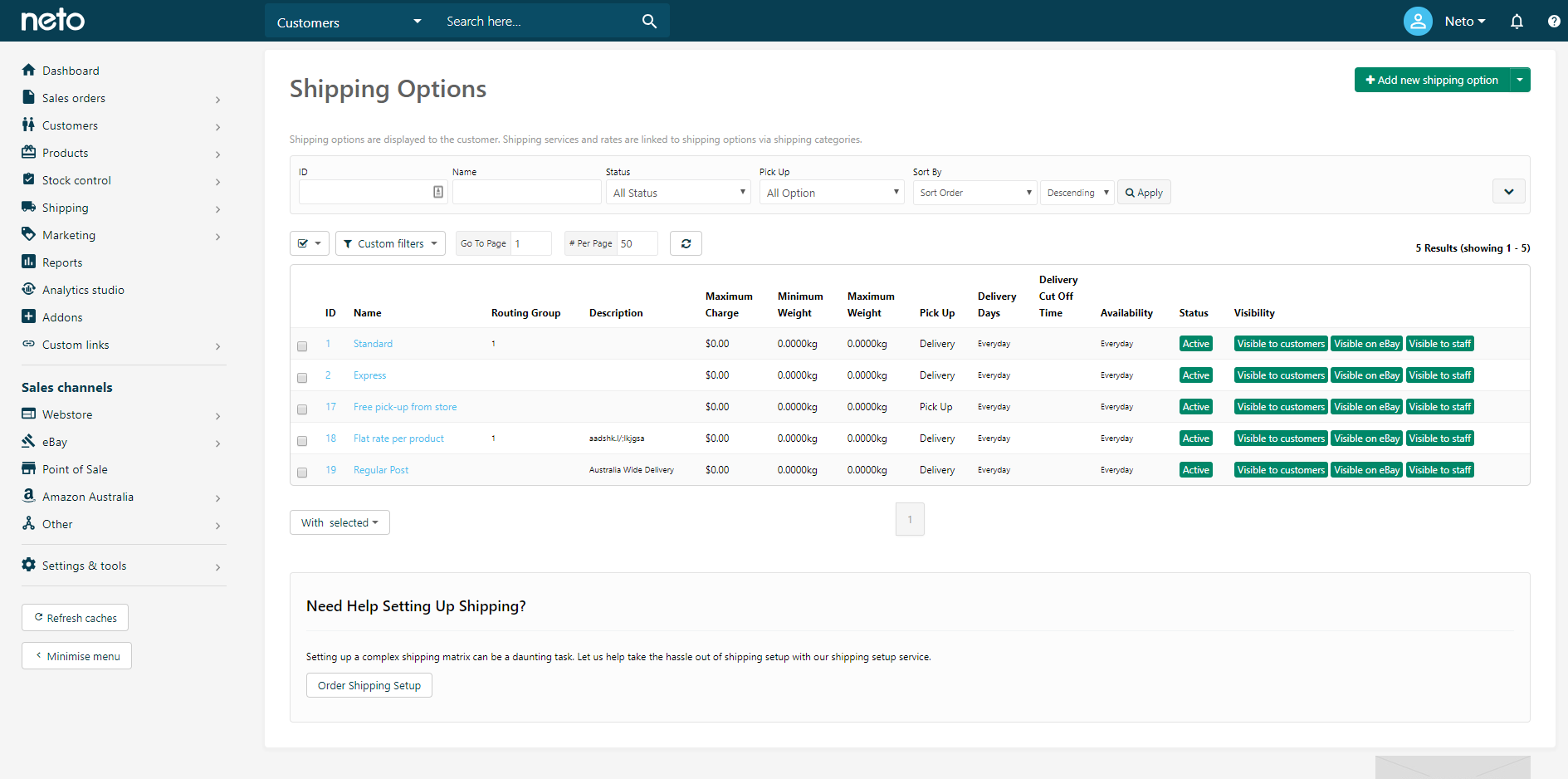Click the Shipping truck icon
Image resolution: width=1568 pixels, height=779 pixels.
coord(29,207)
